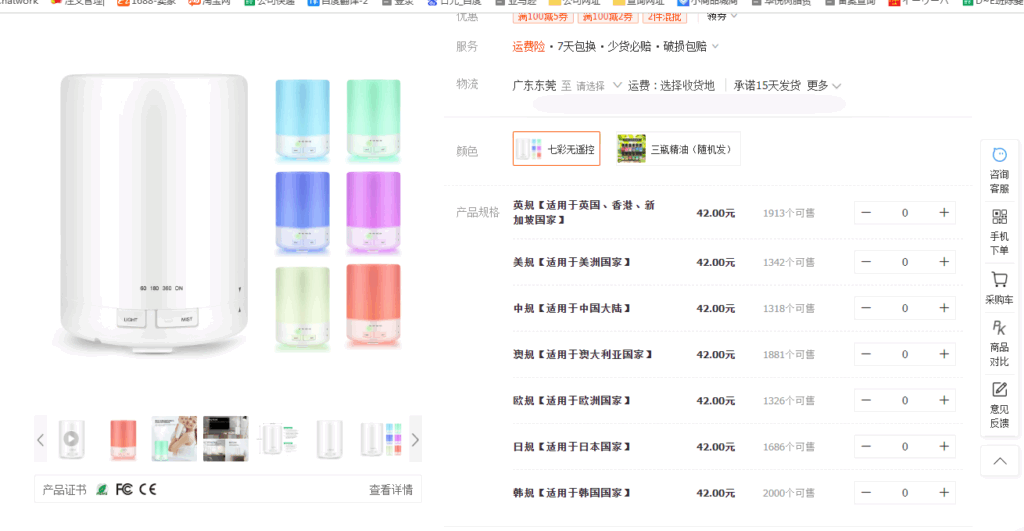Image resolution: width=1024 pixels, height=531 pixels.
Task: Open the 请选择 destination dropdown
Action: [x=598, y=86]
